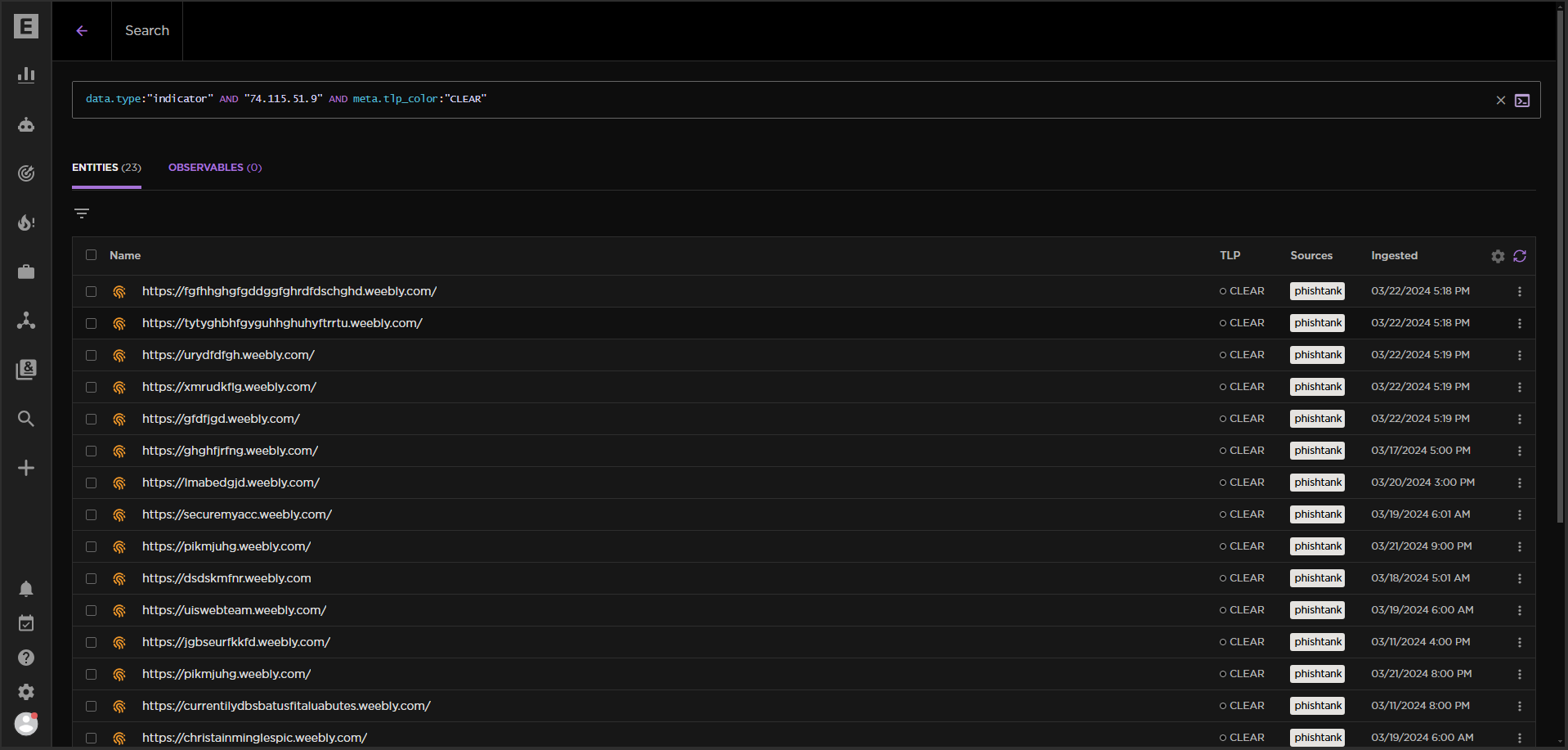The image size is (1568, 750).
Task: Check the row for urydfdfgh.weebly.com
Action: tap(91, 355)
